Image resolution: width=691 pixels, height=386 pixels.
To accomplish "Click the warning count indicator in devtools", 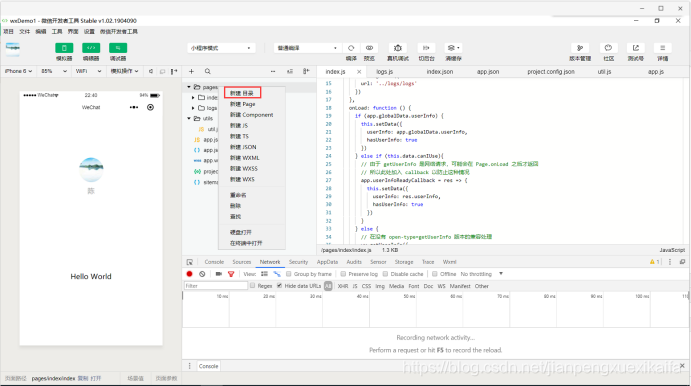I will click(654, 262).
